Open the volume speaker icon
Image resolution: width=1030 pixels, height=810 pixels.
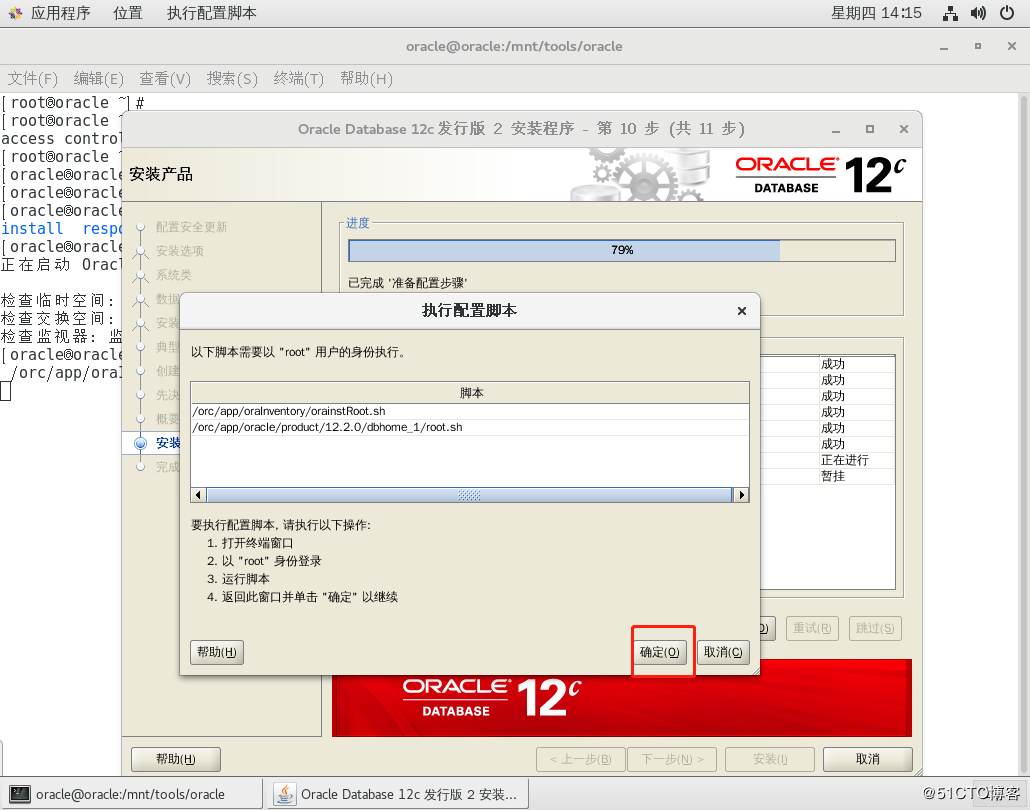pyautogui.click(x=978, y=13)
